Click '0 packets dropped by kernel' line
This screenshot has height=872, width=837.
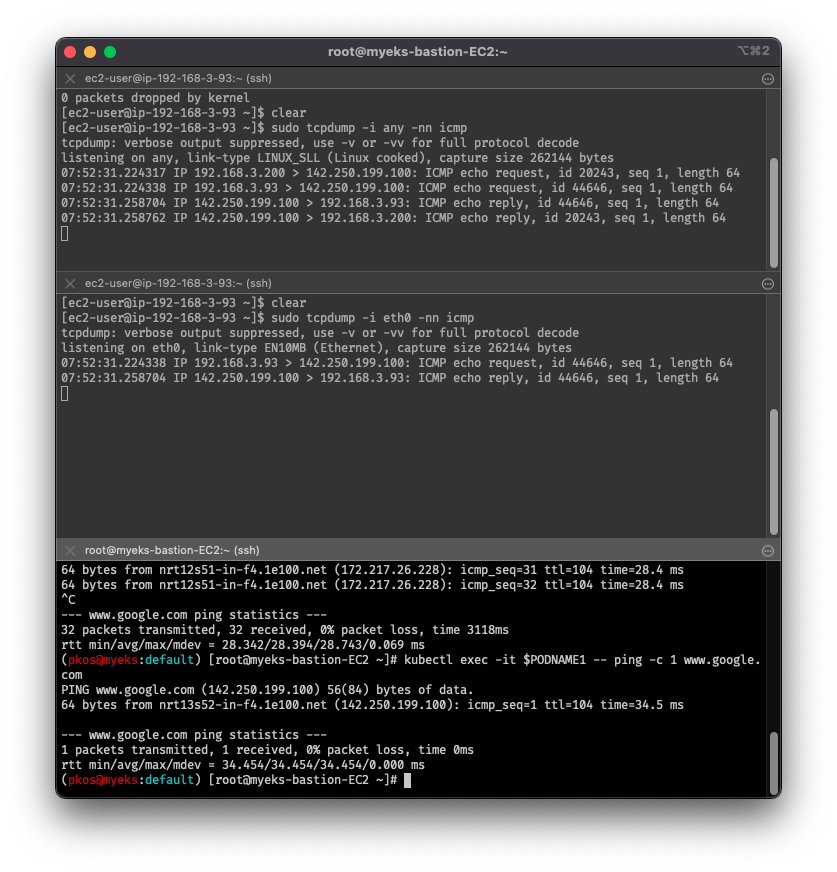click(155, 98)
